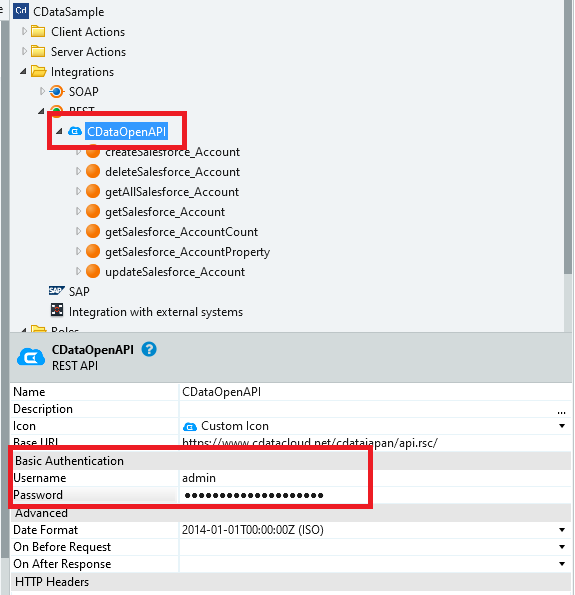Select the CDataOpenAPI tree item
This screenshot has width=575, height=595.
click(x=126, y=132)
